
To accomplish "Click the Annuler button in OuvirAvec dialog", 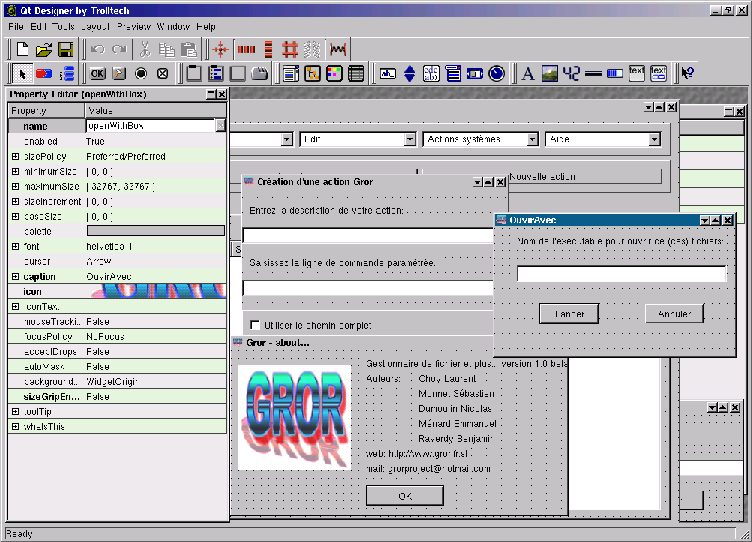I will 675,314.
